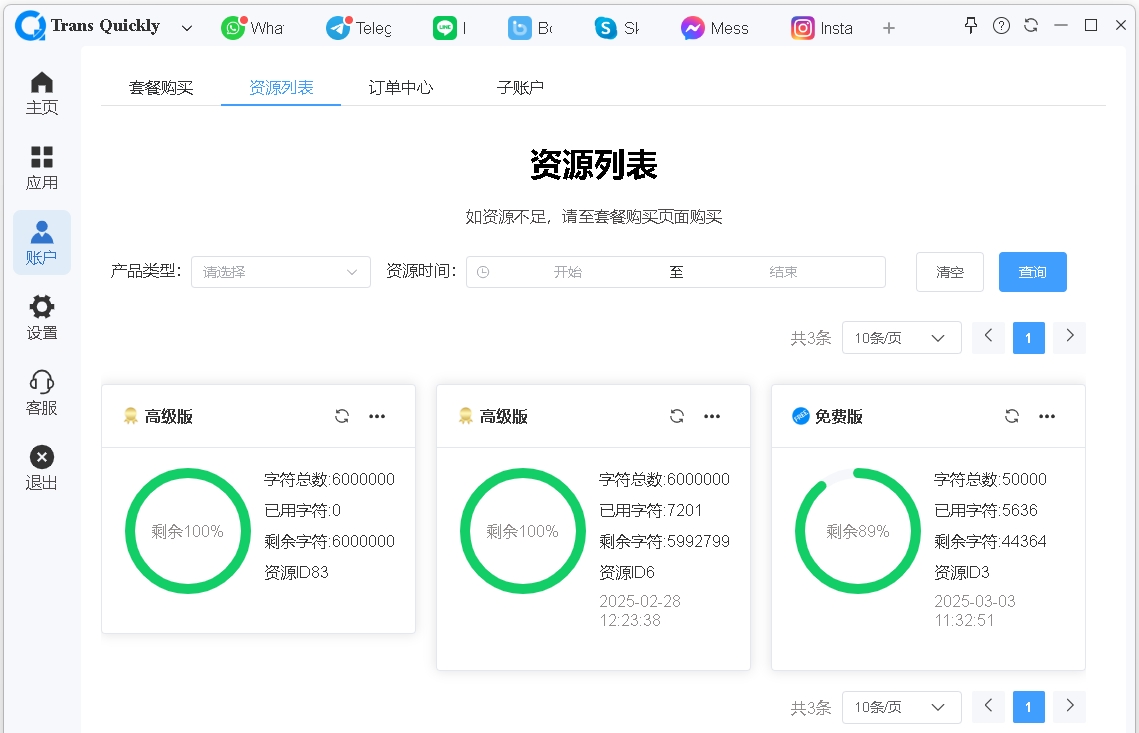1139x733 pixels.
Task: Click the pin window icon
Action: point(970,26)
